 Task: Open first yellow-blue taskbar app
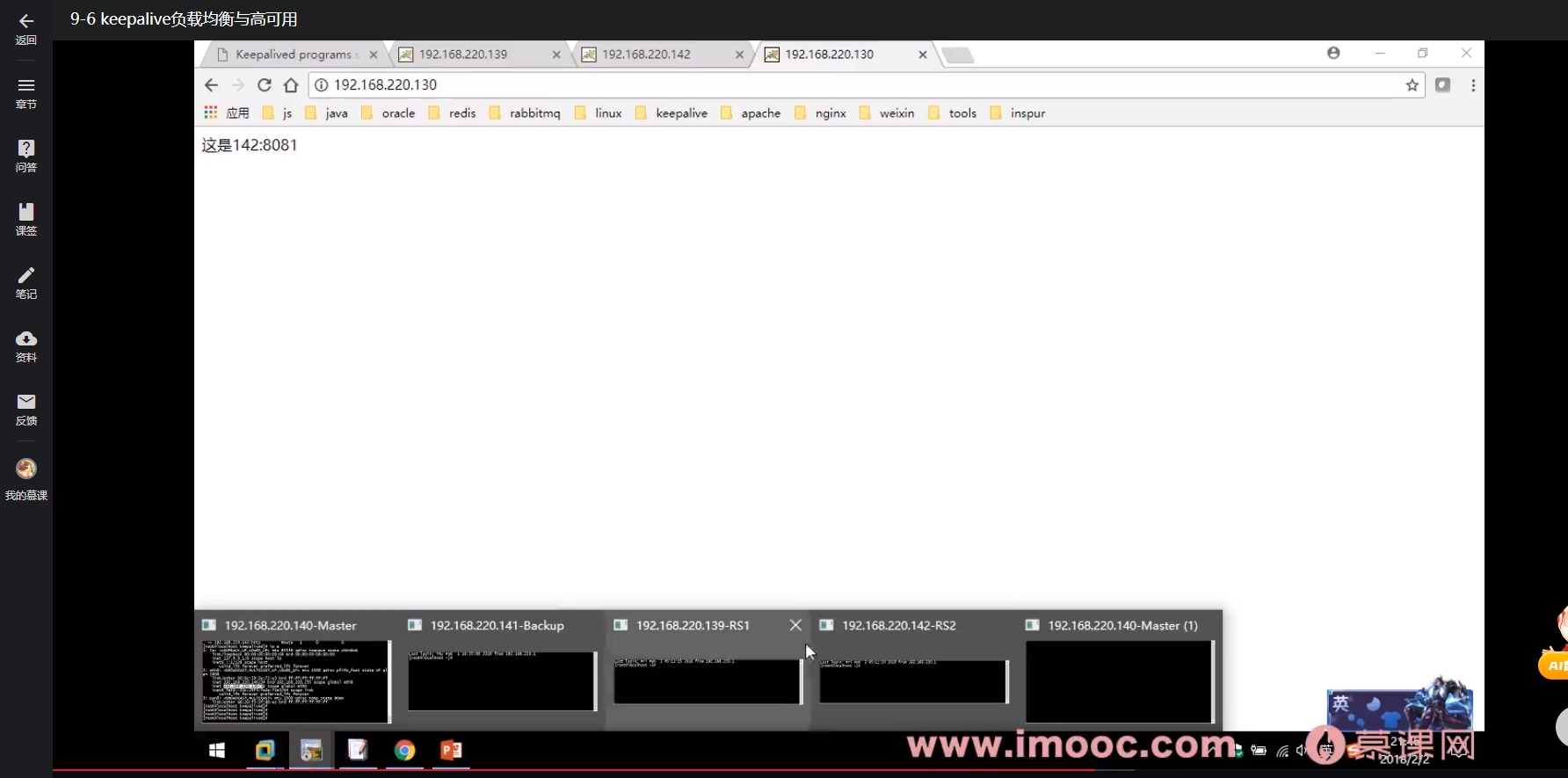click(265, 750)
